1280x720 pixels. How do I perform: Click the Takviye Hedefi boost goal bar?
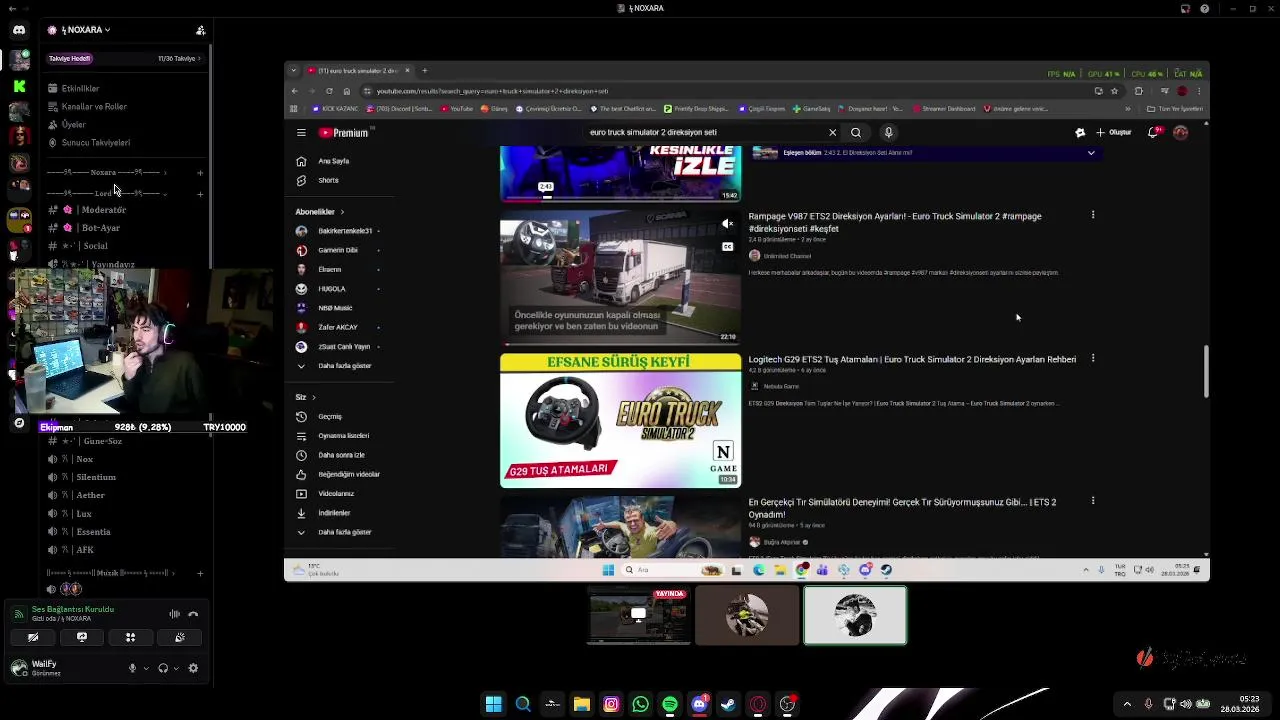coord(125,58)
